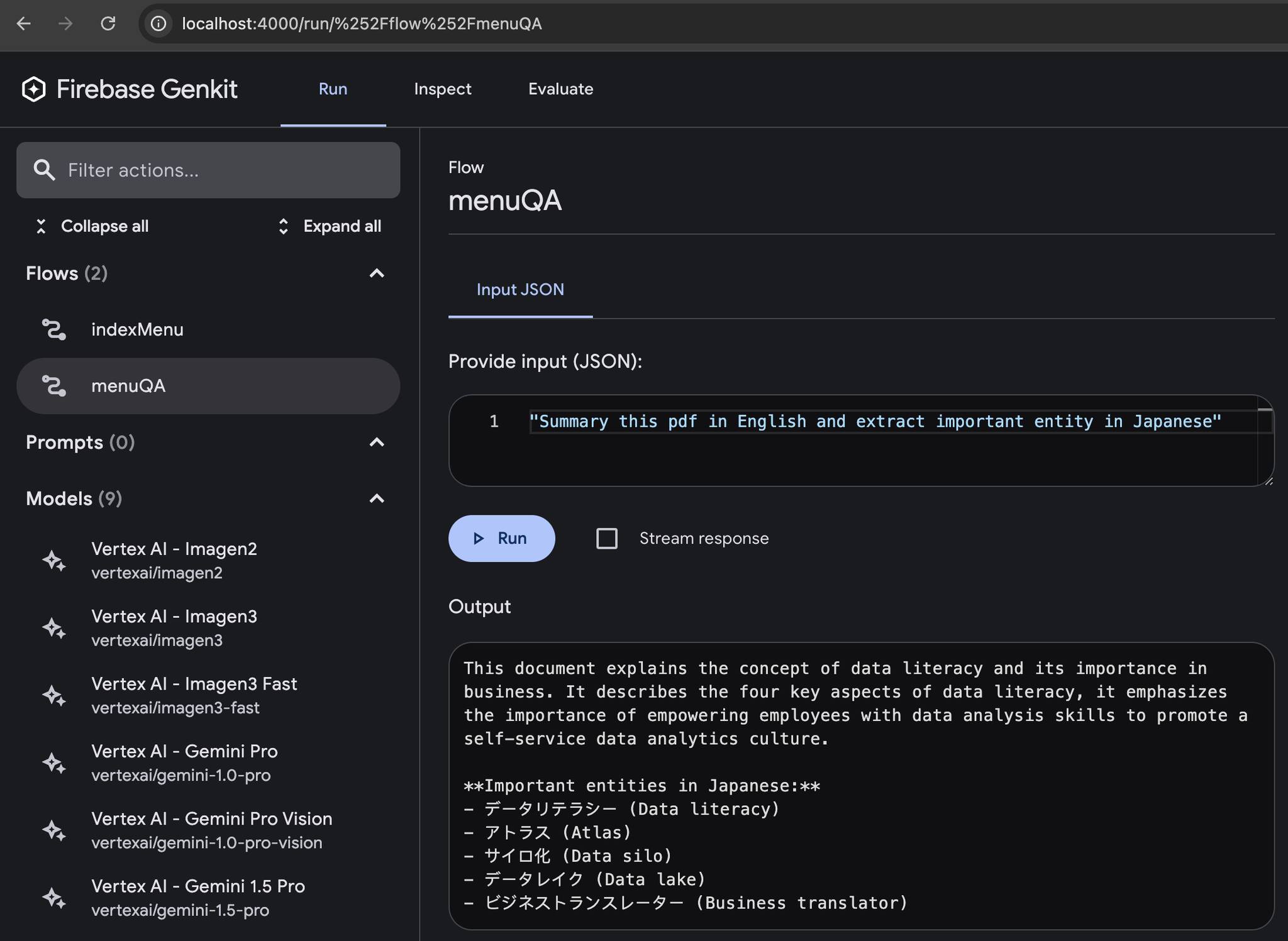Reload the page with the refresh icon
Viewport: 1288px width, 941px height.
[x=108, y=24]
